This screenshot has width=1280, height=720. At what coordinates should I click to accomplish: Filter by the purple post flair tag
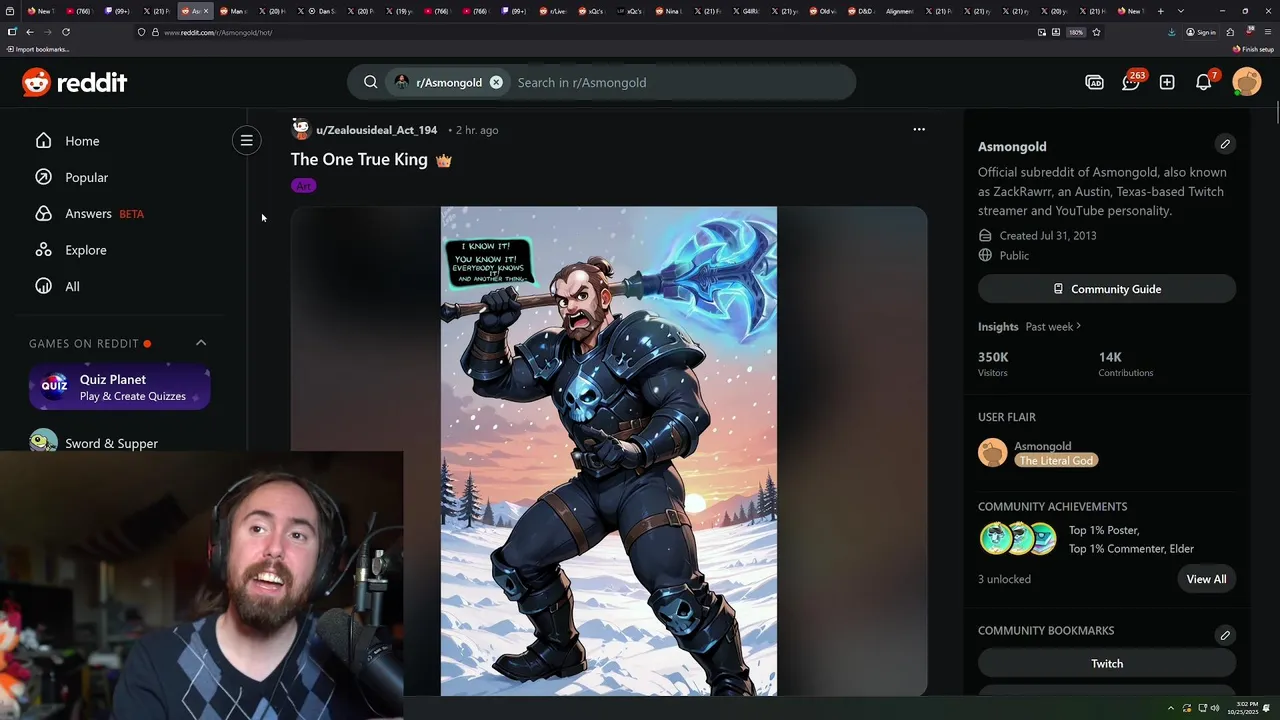coord(303,186)
